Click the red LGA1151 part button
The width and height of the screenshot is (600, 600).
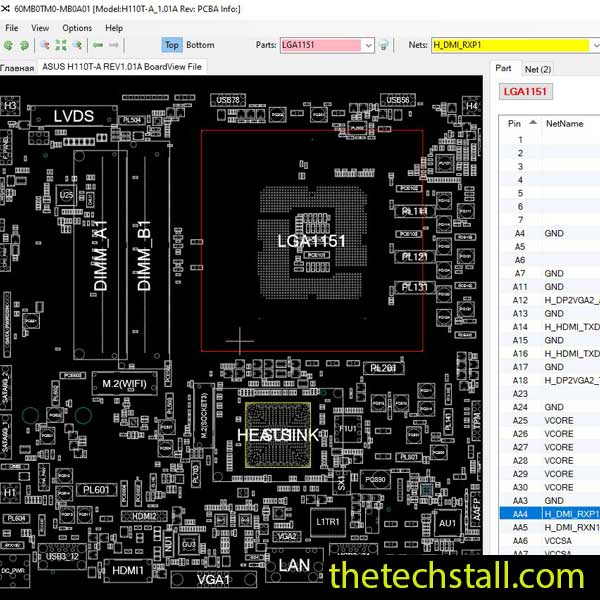525,91
